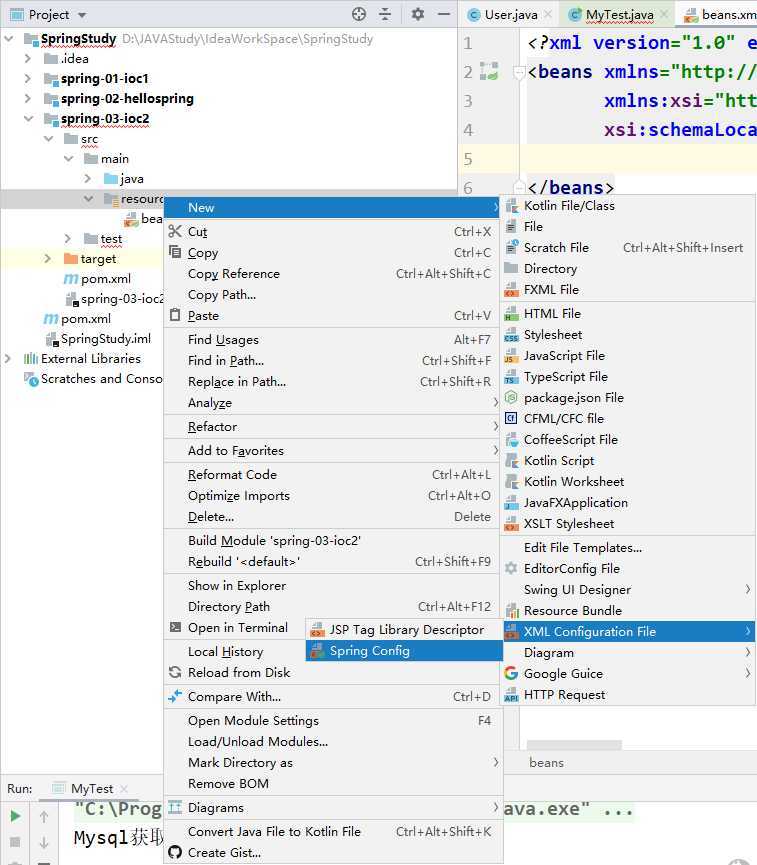This screenshot has width=757, height=865.
Task: Click Open Module Settings
Action: coord(333,720)
